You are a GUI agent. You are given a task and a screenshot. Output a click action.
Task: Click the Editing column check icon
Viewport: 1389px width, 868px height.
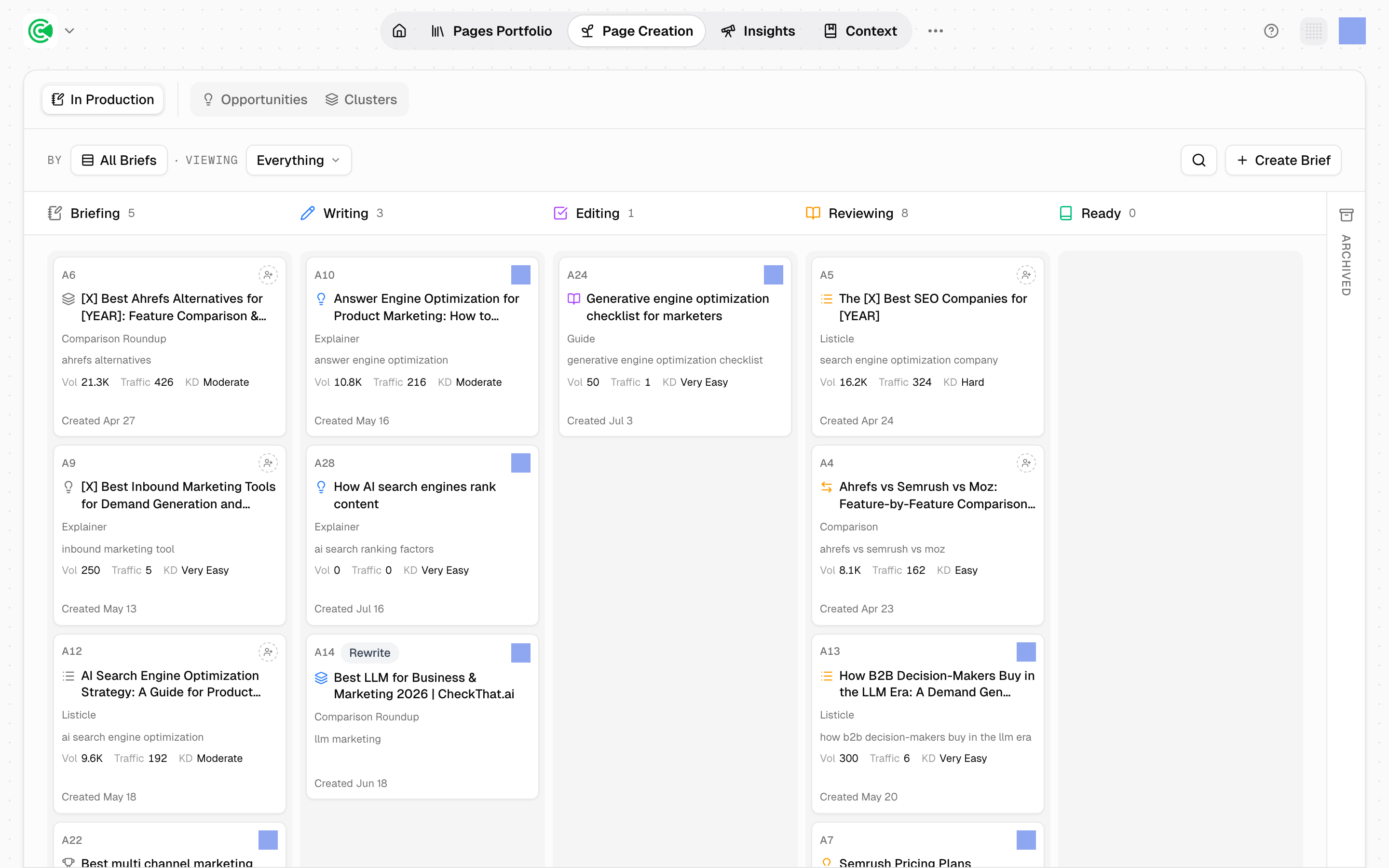[560, 213]
